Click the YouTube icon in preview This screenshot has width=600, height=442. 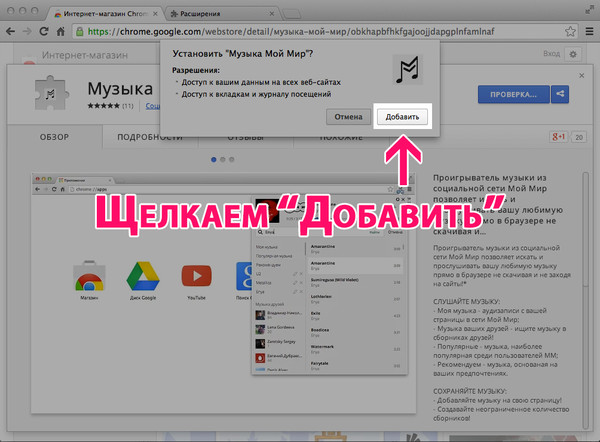[x=196, y=276]
